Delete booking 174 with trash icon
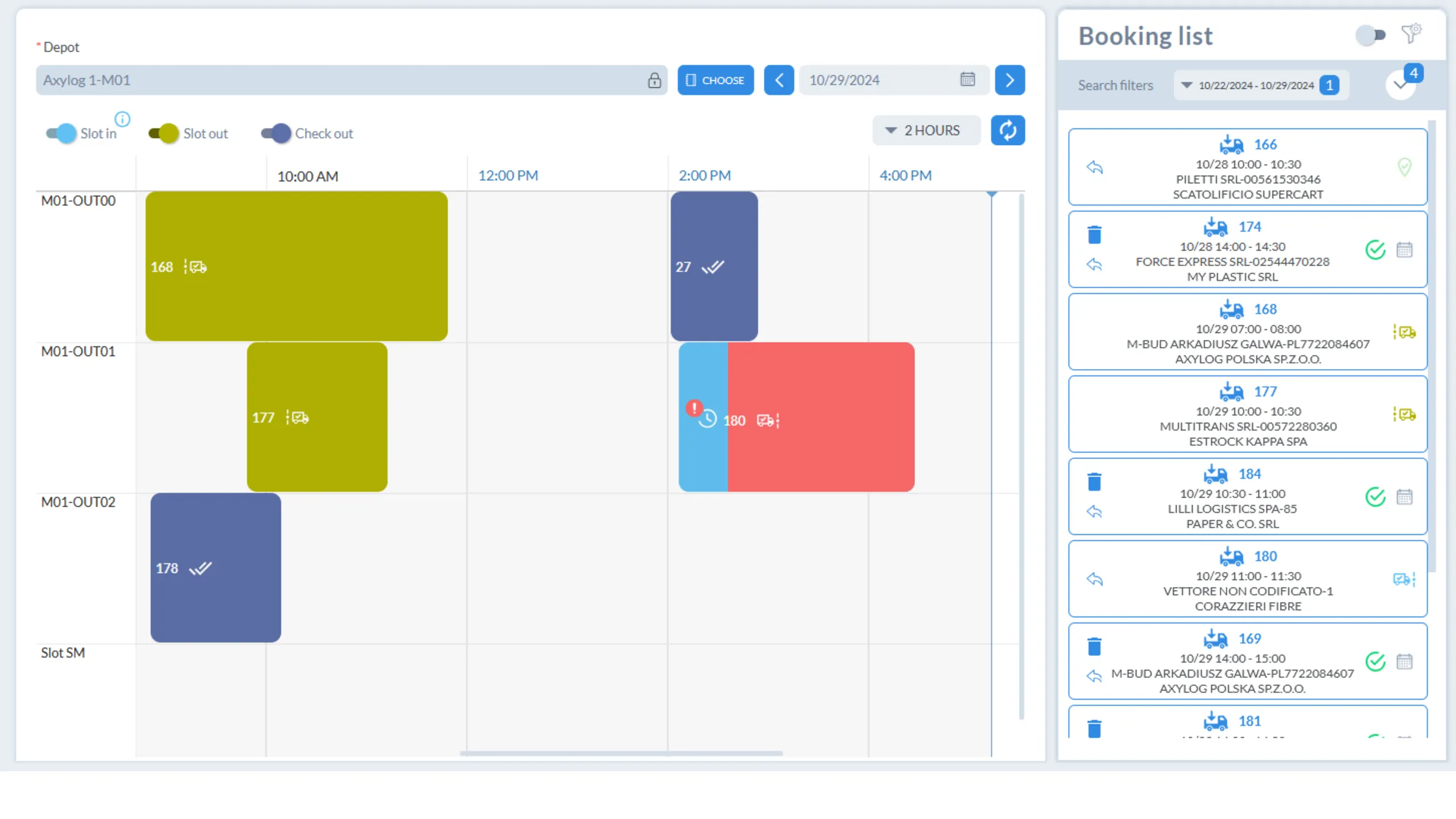 (x=1094, y=234)
